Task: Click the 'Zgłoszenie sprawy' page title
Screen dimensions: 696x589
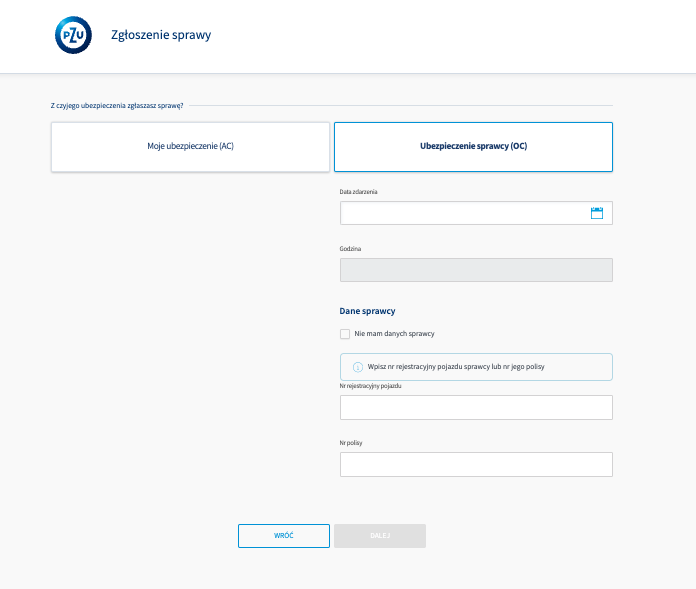Action: [x=160, y=36]
